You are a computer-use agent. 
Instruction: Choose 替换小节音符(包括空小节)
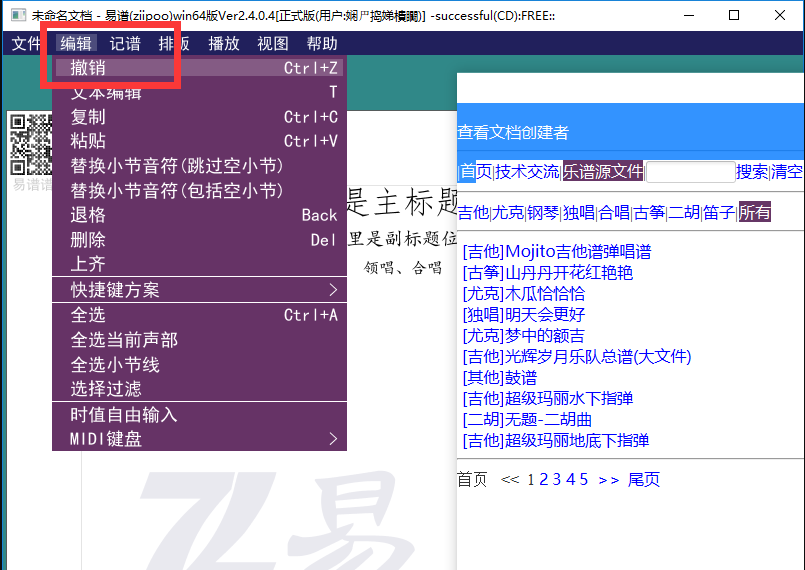[199, 191]
